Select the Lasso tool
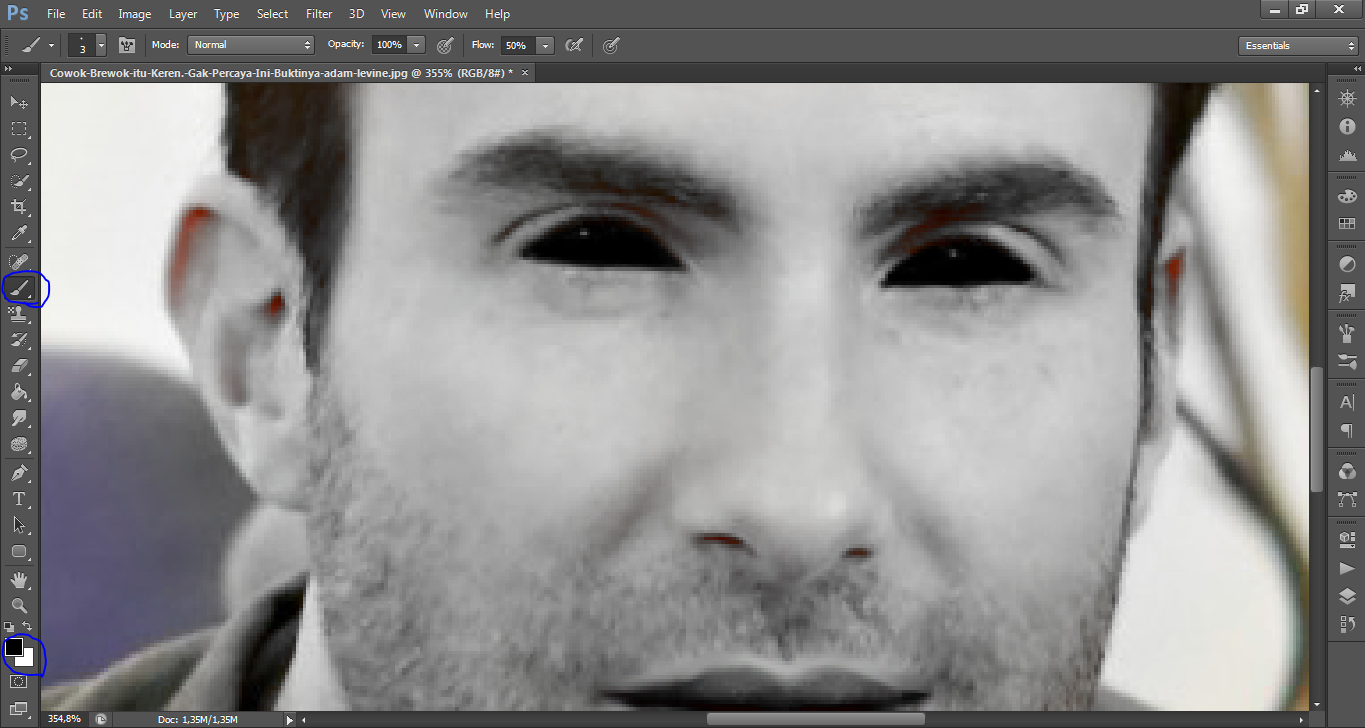This screenshot has height=728, width=1365. pos(19,155)
